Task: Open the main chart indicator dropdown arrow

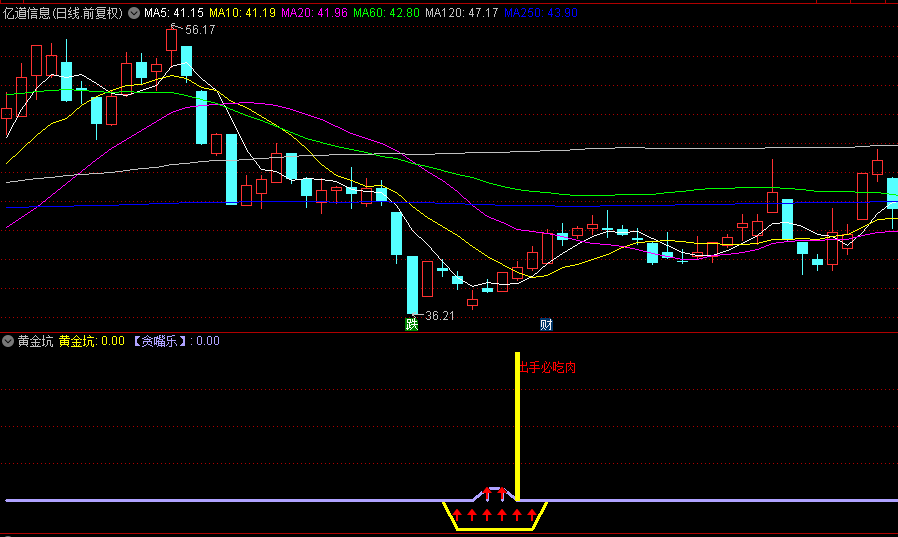Action: point(133,13)
